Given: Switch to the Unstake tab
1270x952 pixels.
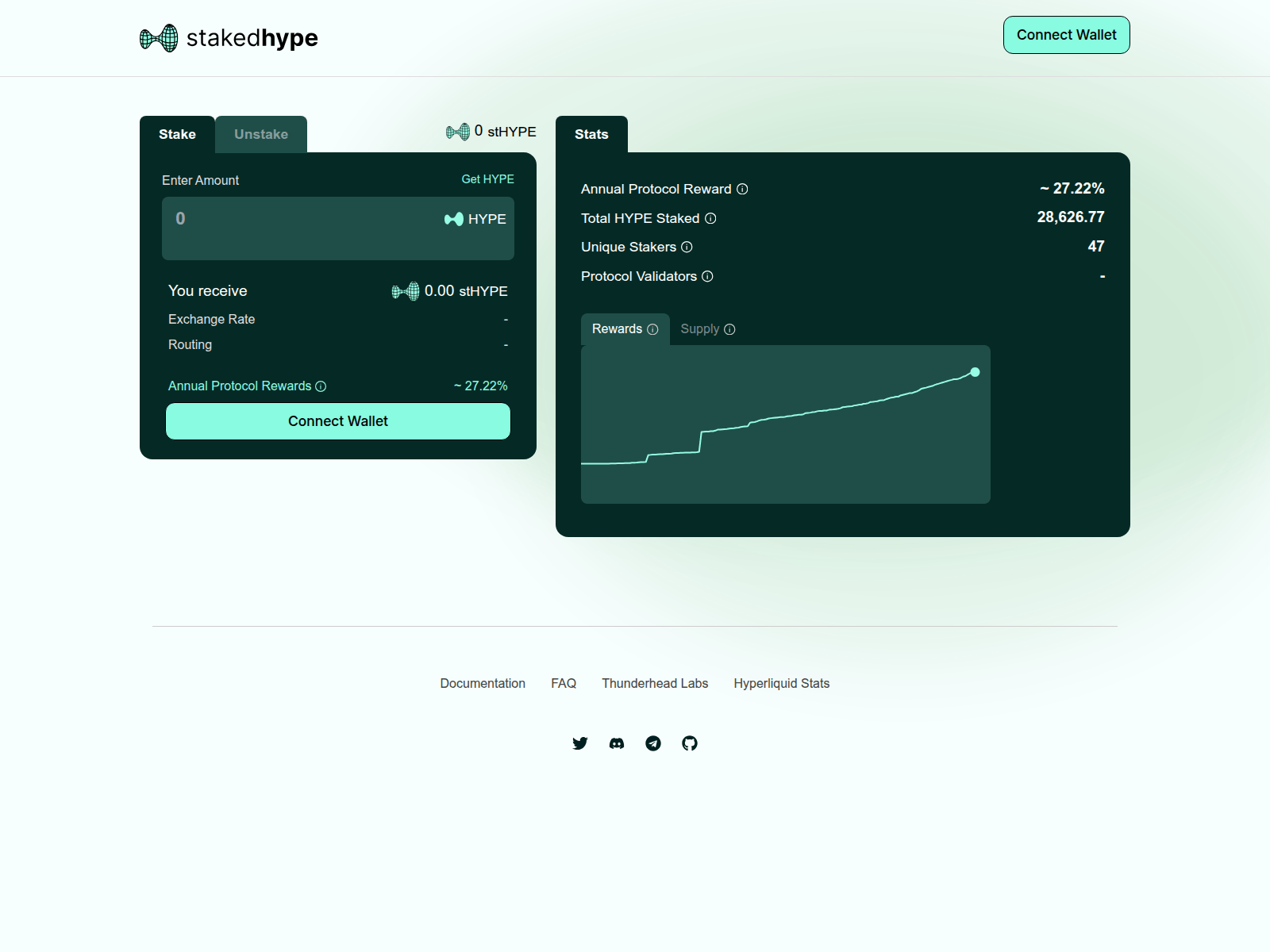Looking at the screenshot, I should tap(261, 134).
